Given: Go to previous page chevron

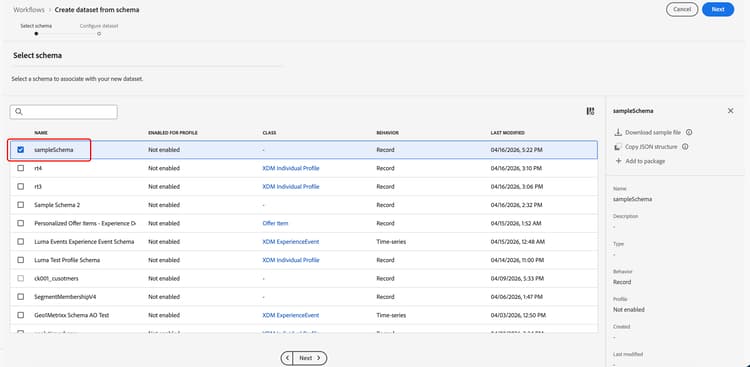Looking at the screenshot, I should click(287, 358).
